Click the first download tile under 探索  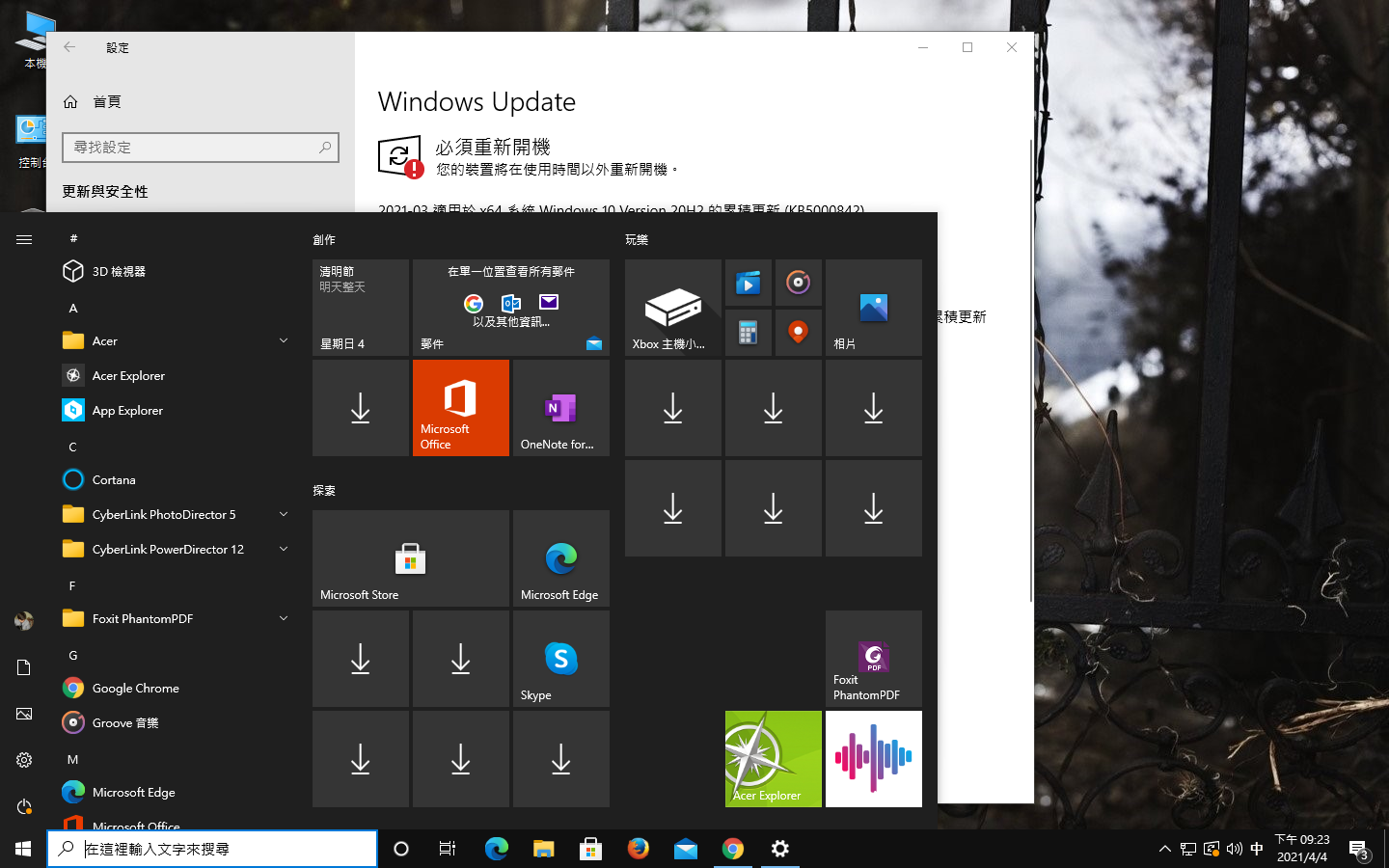[361, 659]
